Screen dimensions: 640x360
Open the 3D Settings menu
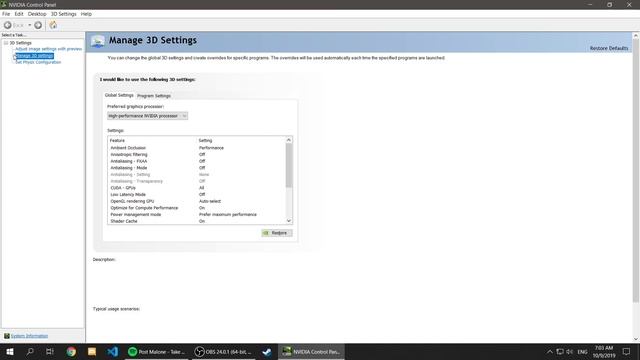tap(63, 14)
